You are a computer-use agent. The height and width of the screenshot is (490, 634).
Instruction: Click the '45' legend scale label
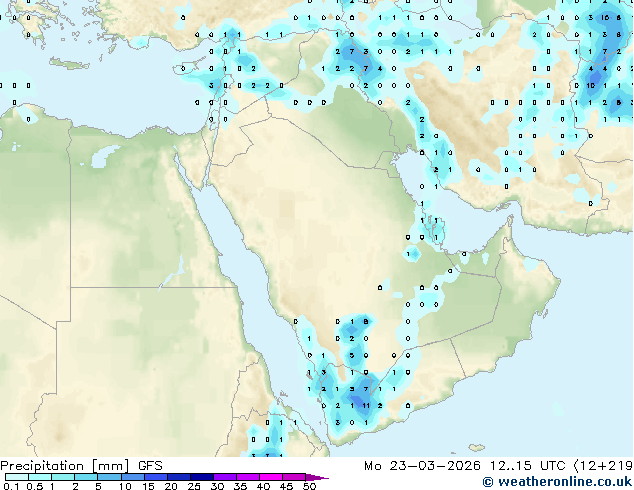286,486
